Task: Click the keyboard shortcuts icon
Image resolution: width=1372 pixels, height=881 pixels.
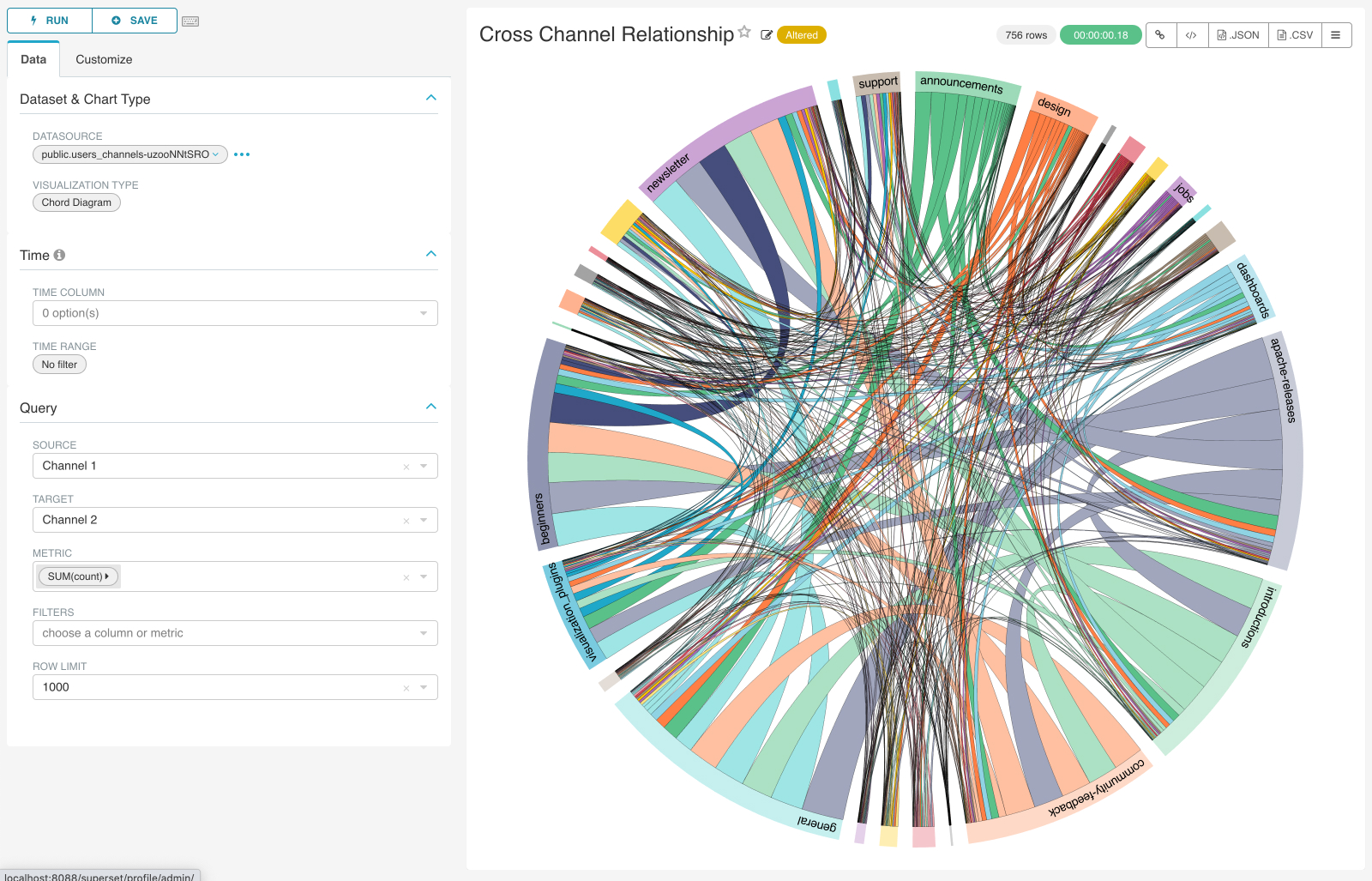Action: pyautogui.click(x=190, y=21)
